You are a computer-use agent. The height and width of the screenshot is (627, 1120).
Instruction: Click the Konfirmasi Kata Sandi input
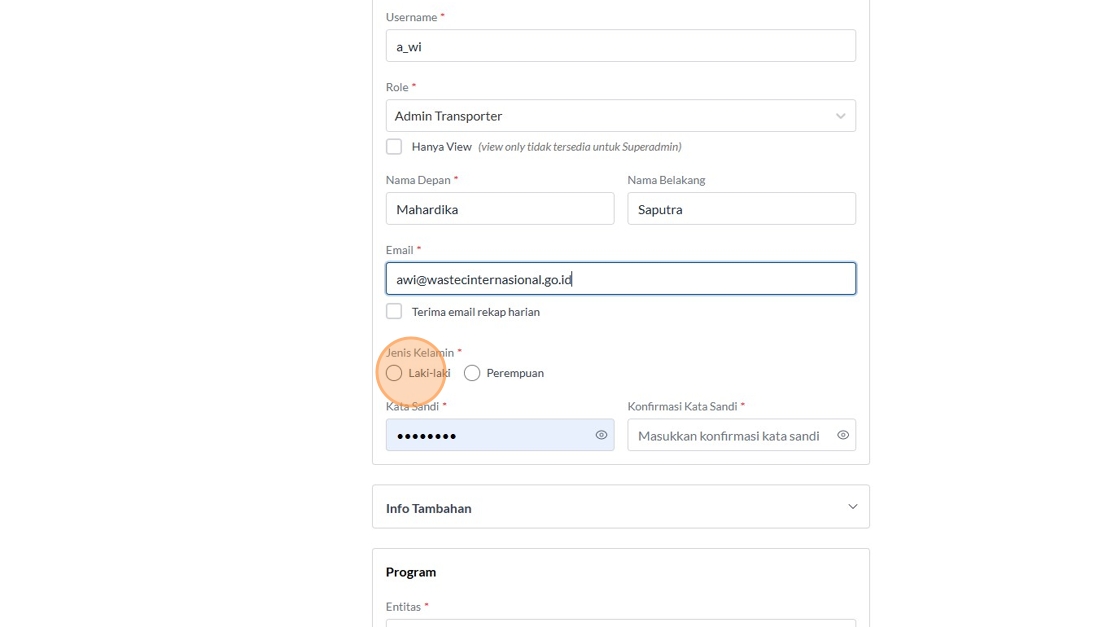pos(730,435)
